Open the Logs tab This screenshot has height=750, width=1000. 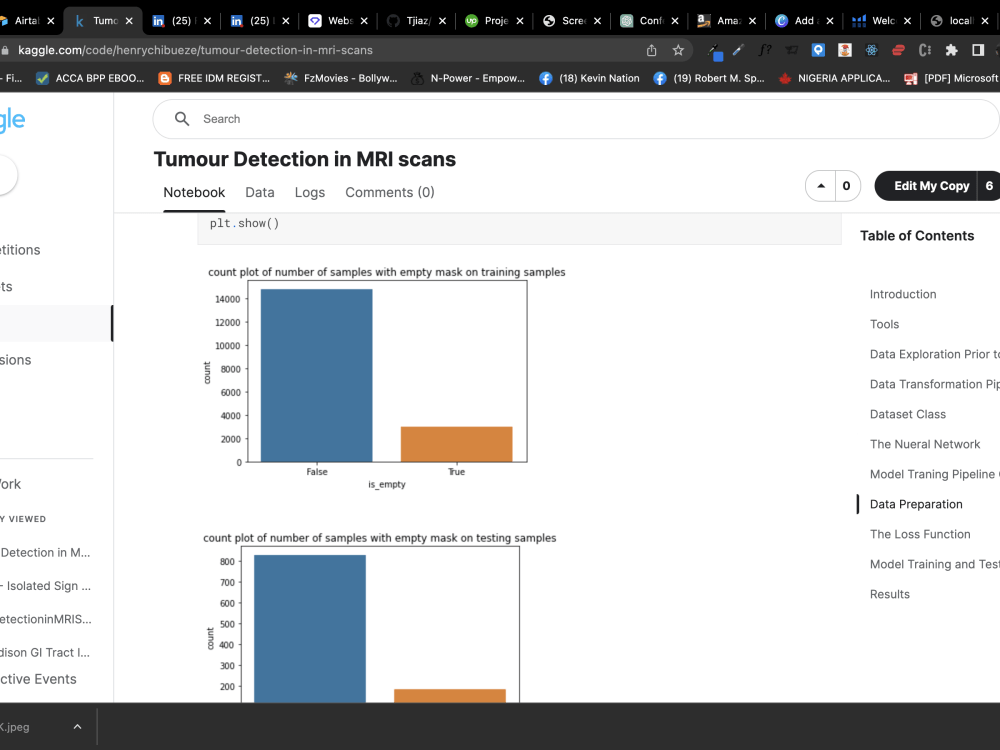[x=310, y=193]
